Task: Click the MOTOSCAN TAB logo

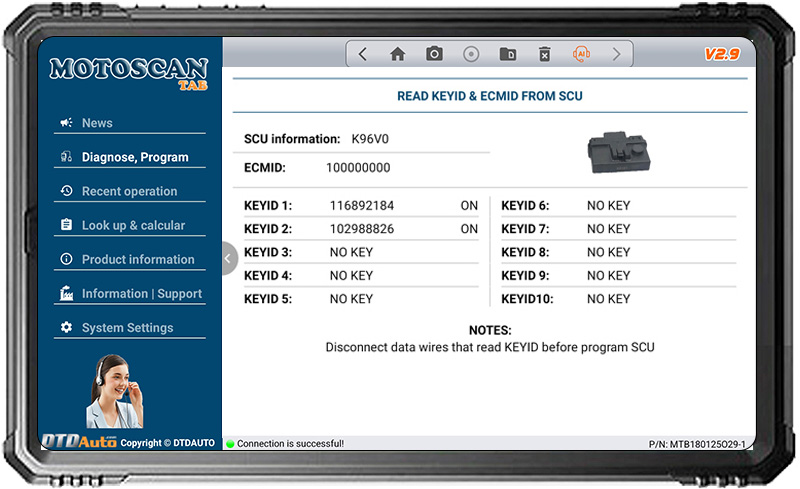Action: click(129, 73)
